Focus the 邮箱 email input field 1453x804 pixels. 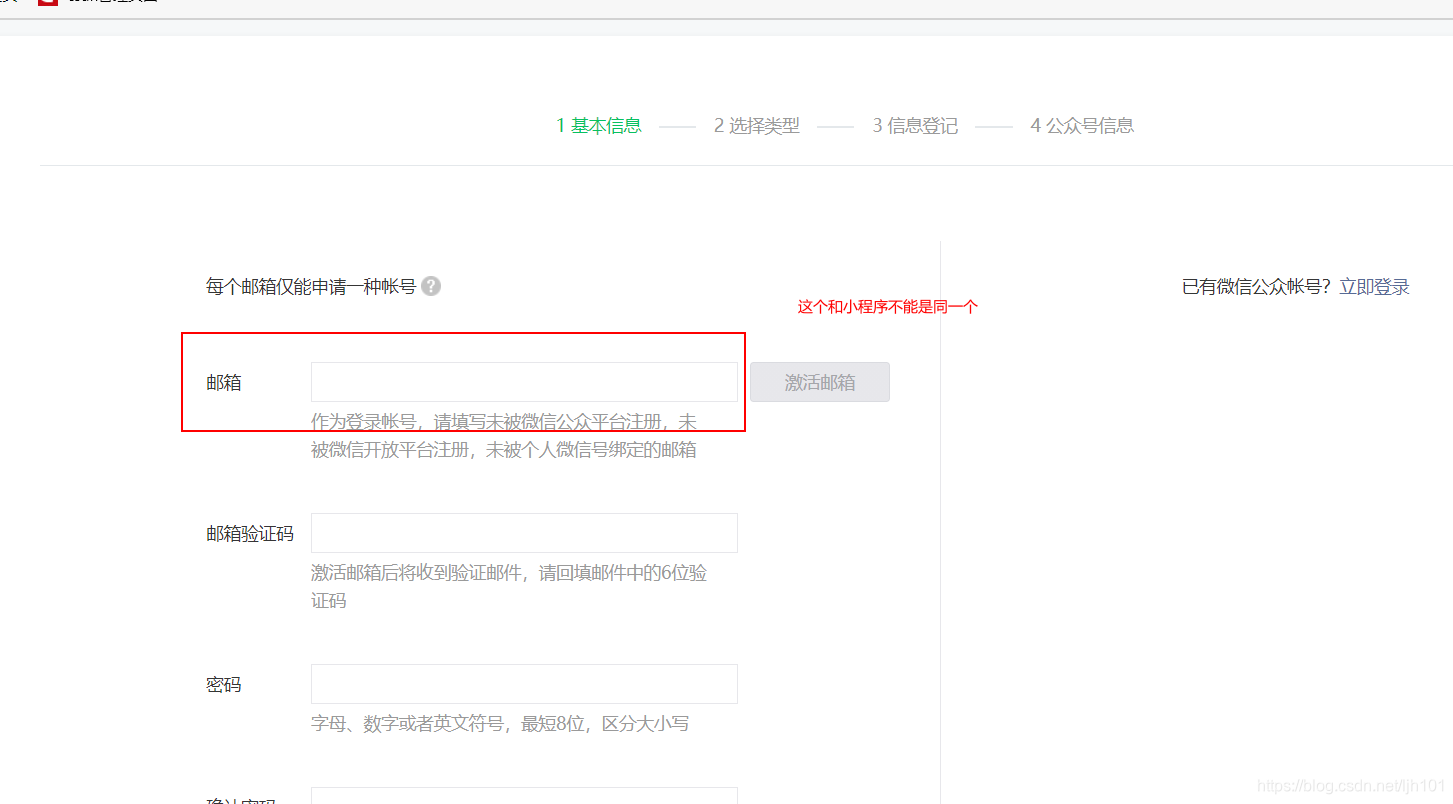coord(524,382)
